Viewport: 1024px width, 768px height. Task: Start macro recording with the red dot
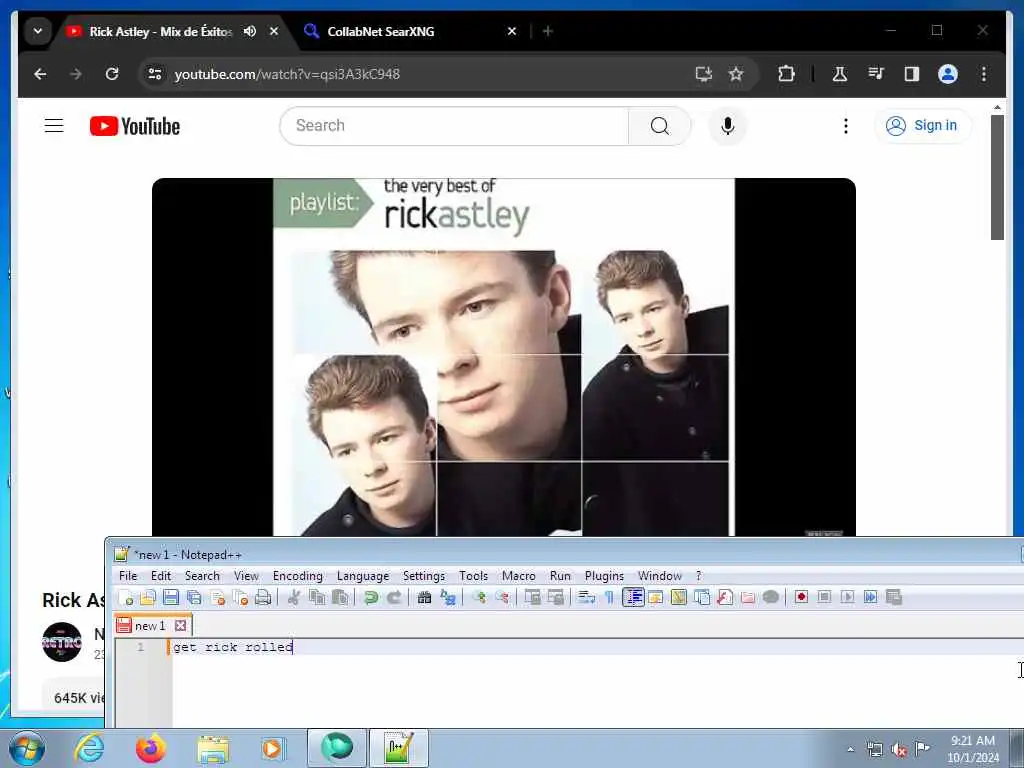(801, 597)
